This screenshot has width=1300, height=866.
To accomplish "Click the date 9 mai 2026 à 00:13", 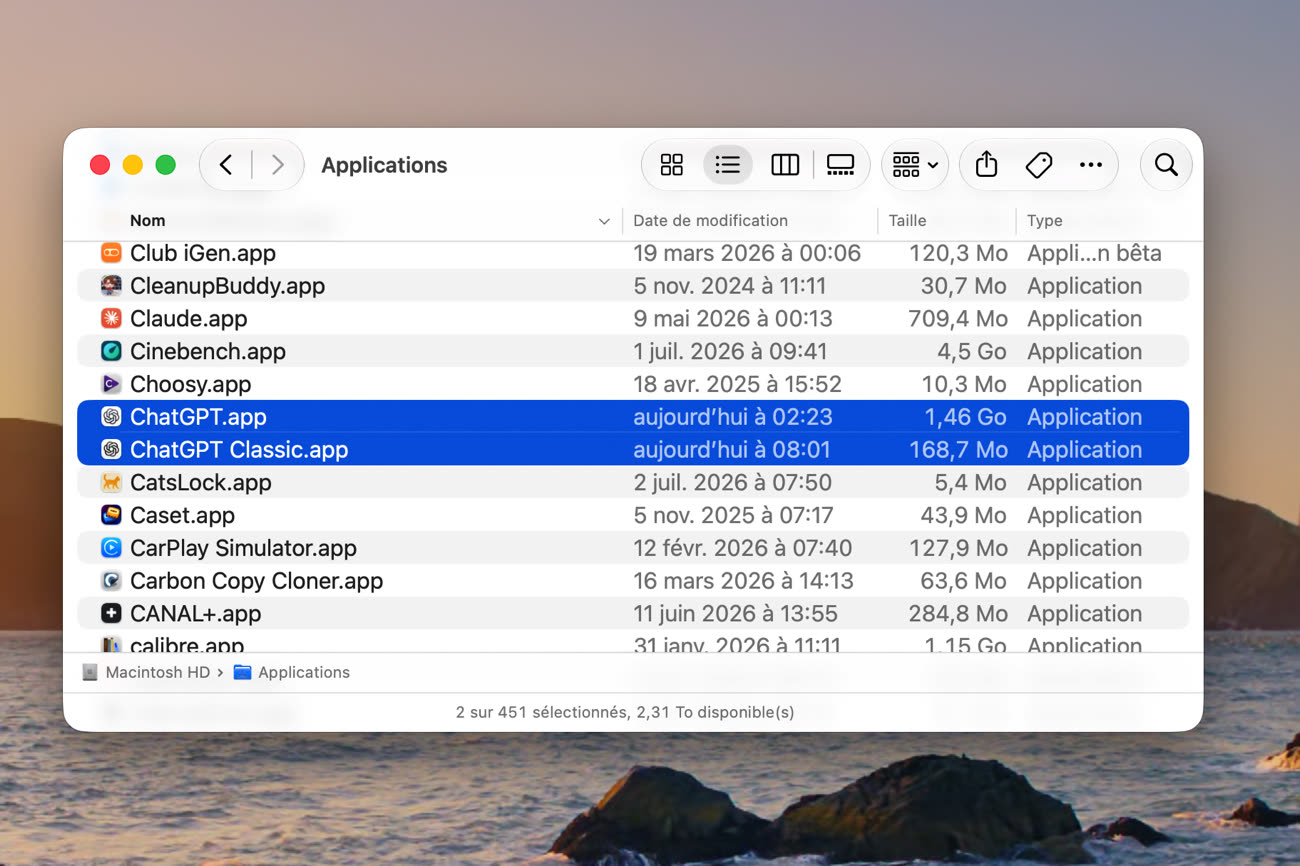I will (733, 319).
